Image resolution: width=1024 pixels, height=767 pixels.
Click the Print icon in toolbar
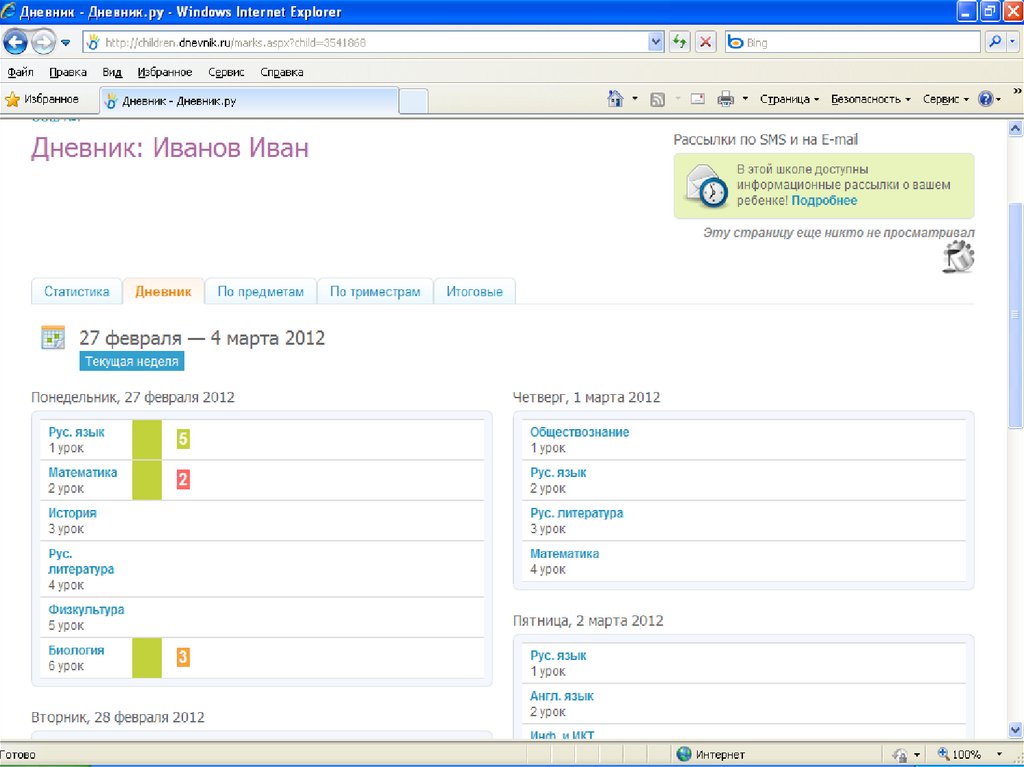pyautogui.click(x=725, y=99)
